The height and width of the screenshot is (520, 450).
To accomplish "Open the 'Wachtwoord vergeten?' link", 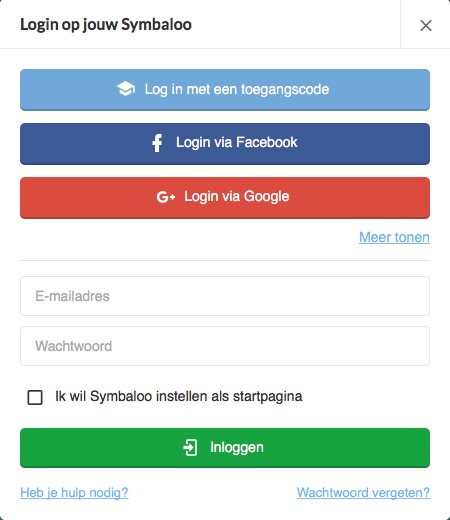I will [x=363, y=493].
